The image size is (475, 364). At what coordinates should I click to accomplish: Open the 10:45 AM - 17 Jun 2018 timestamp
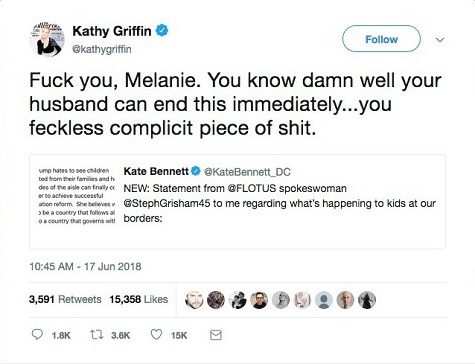coord(85,266)
